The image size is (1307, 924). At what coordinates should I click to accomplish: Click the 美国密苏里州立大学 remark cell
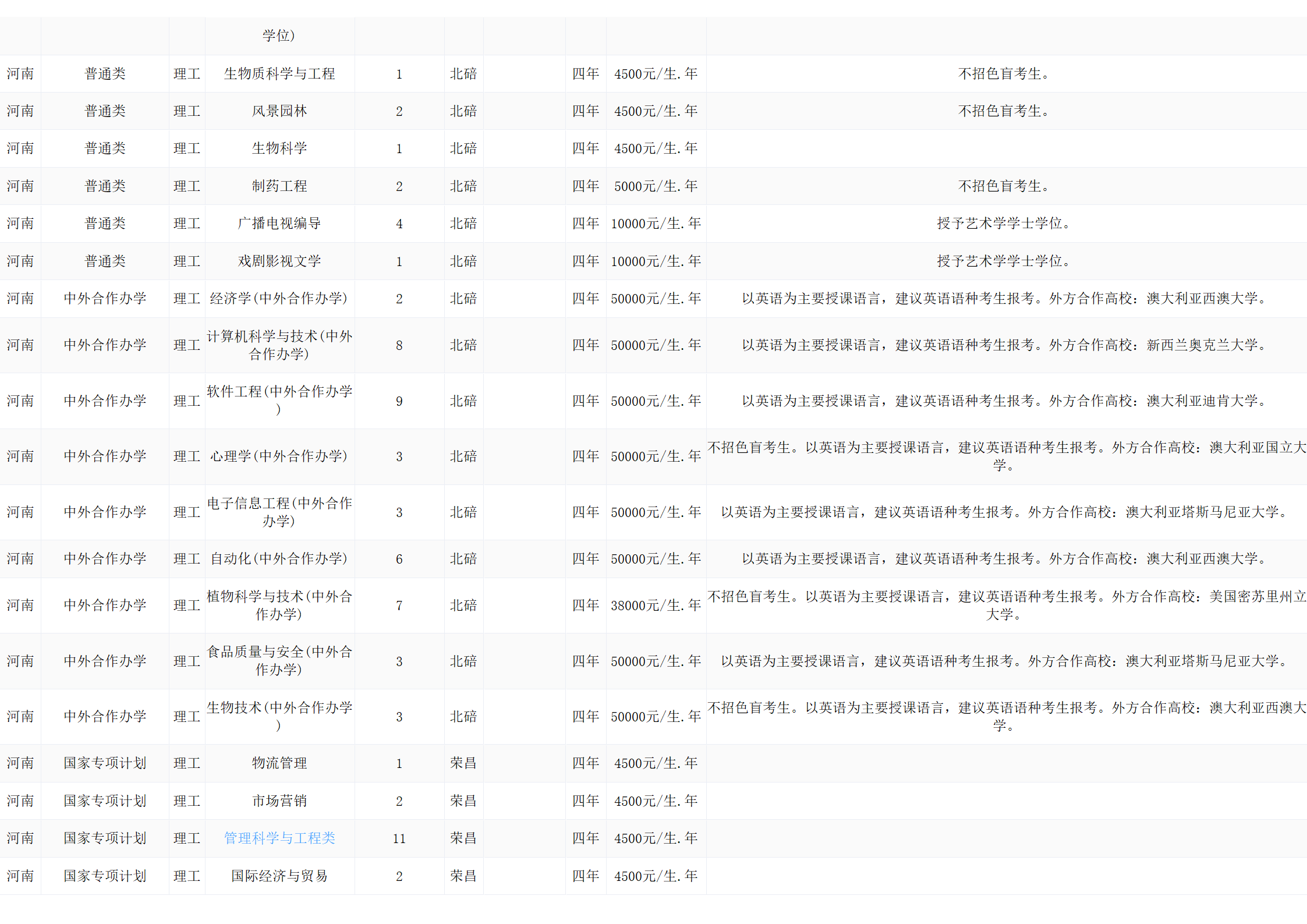tap(1006, 606)
